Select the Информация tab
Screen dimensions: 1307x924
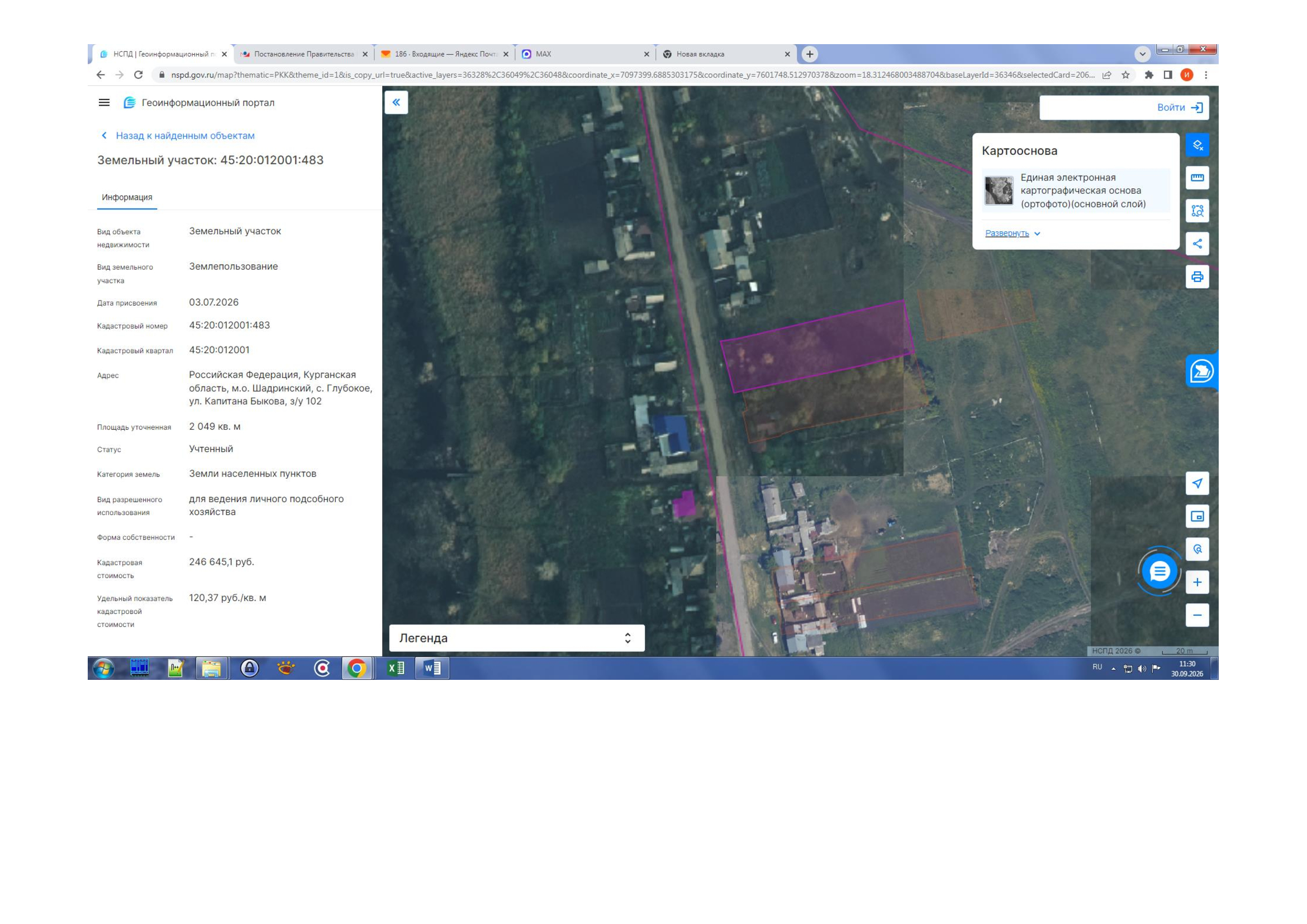click(127, 197)
